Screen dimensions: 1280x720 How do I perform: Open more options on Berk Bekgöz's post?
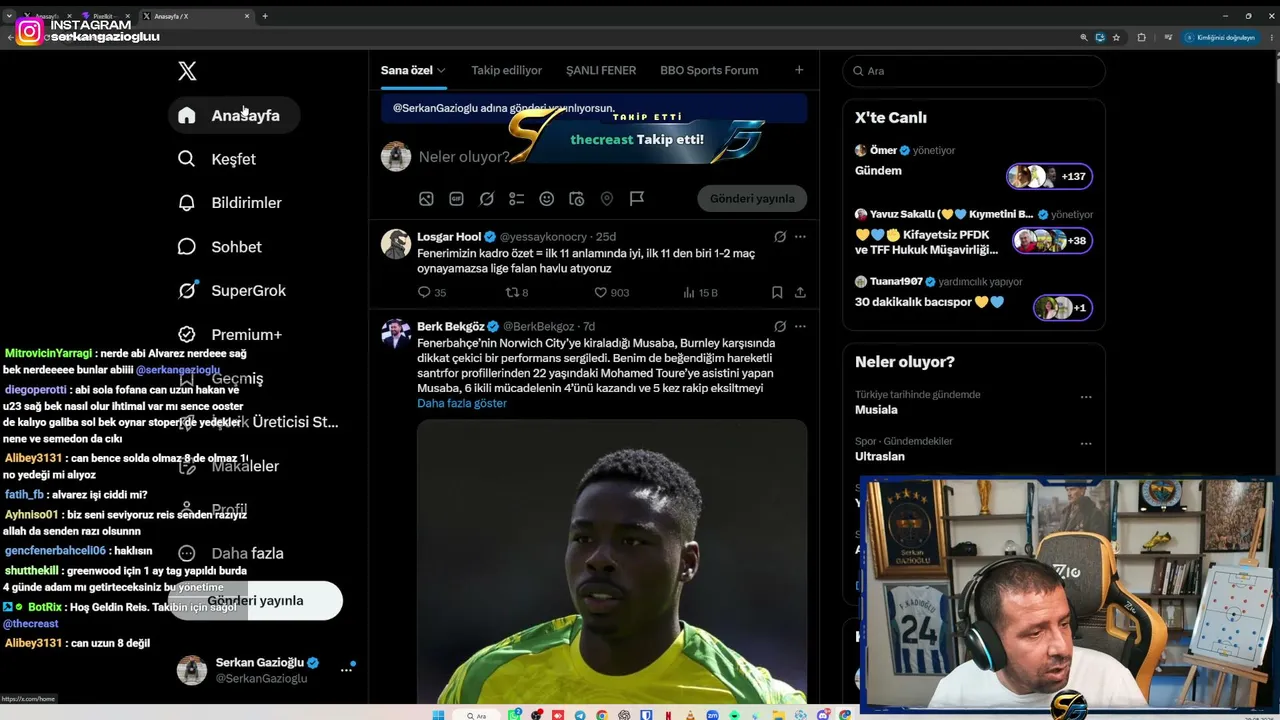[x=800, y=326]
